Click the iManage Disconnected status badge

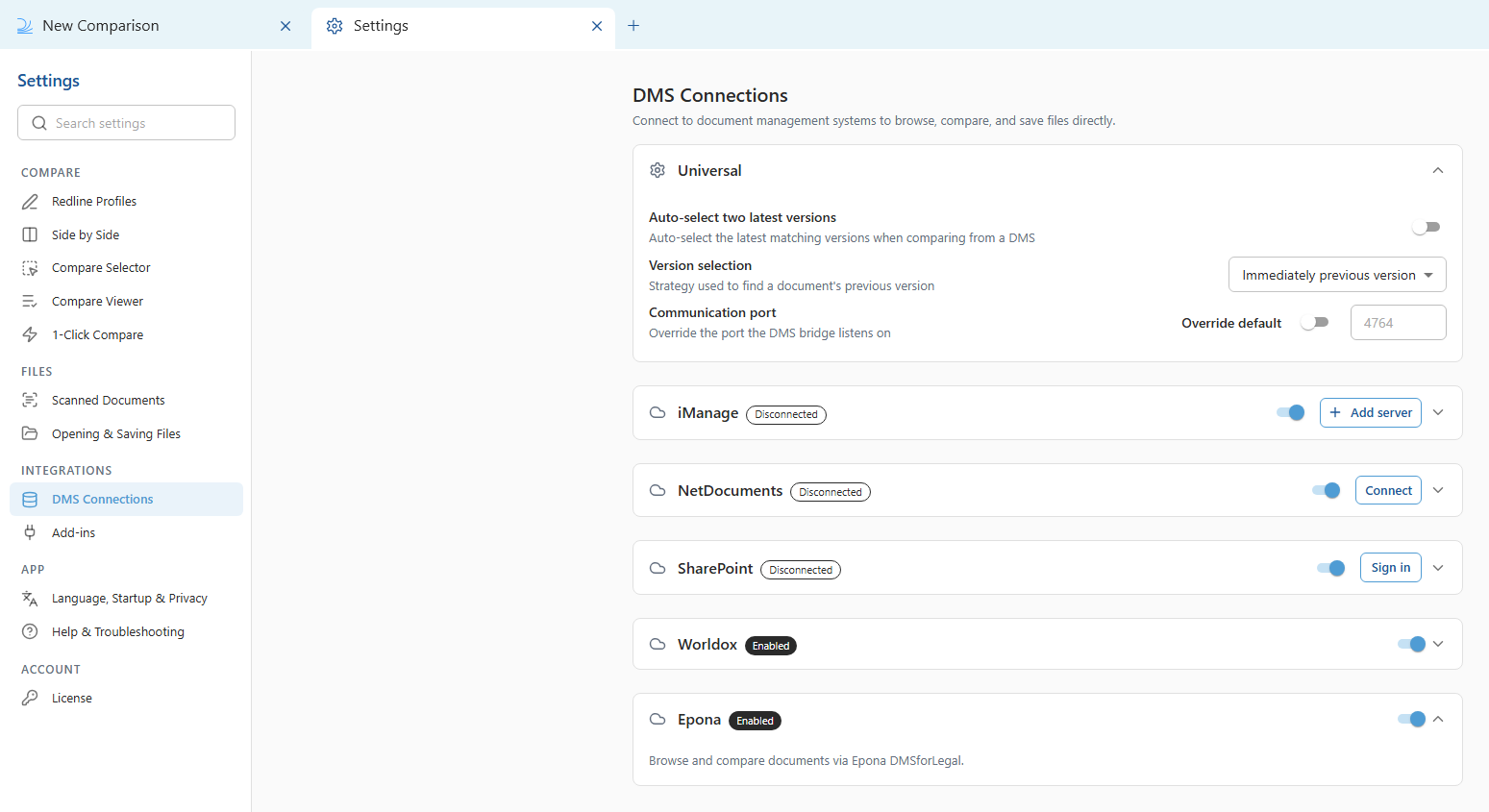[x=786, y=414]
